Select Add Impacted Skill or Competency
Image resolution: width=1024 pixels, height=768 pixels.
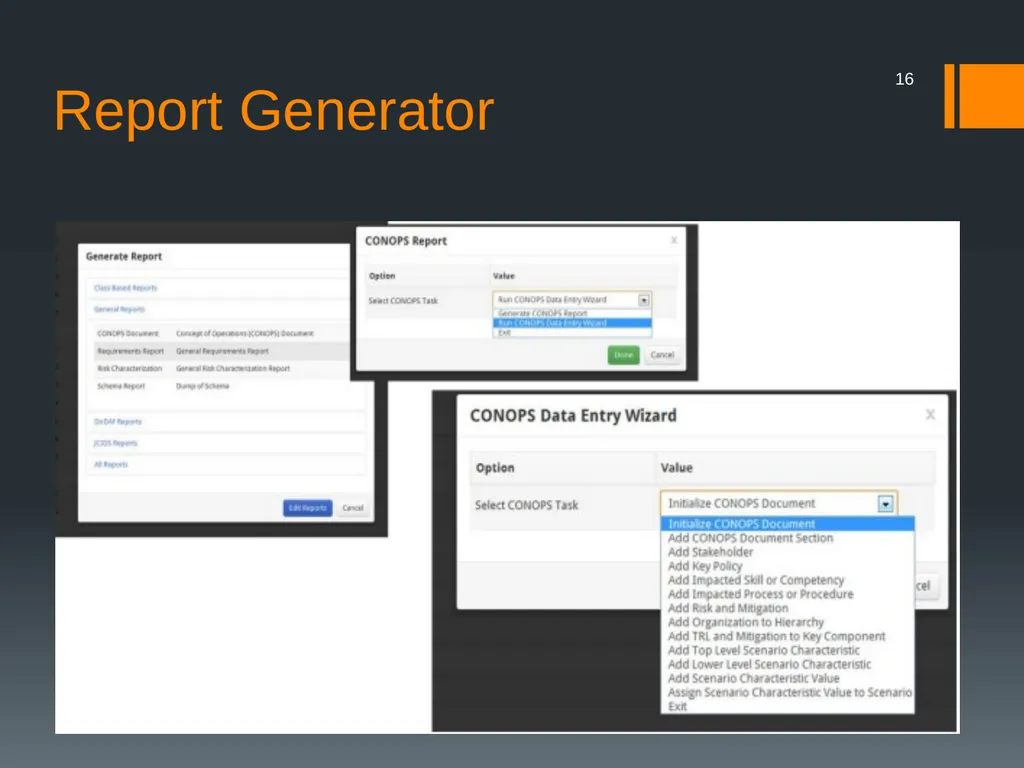[x=788, y=581]
